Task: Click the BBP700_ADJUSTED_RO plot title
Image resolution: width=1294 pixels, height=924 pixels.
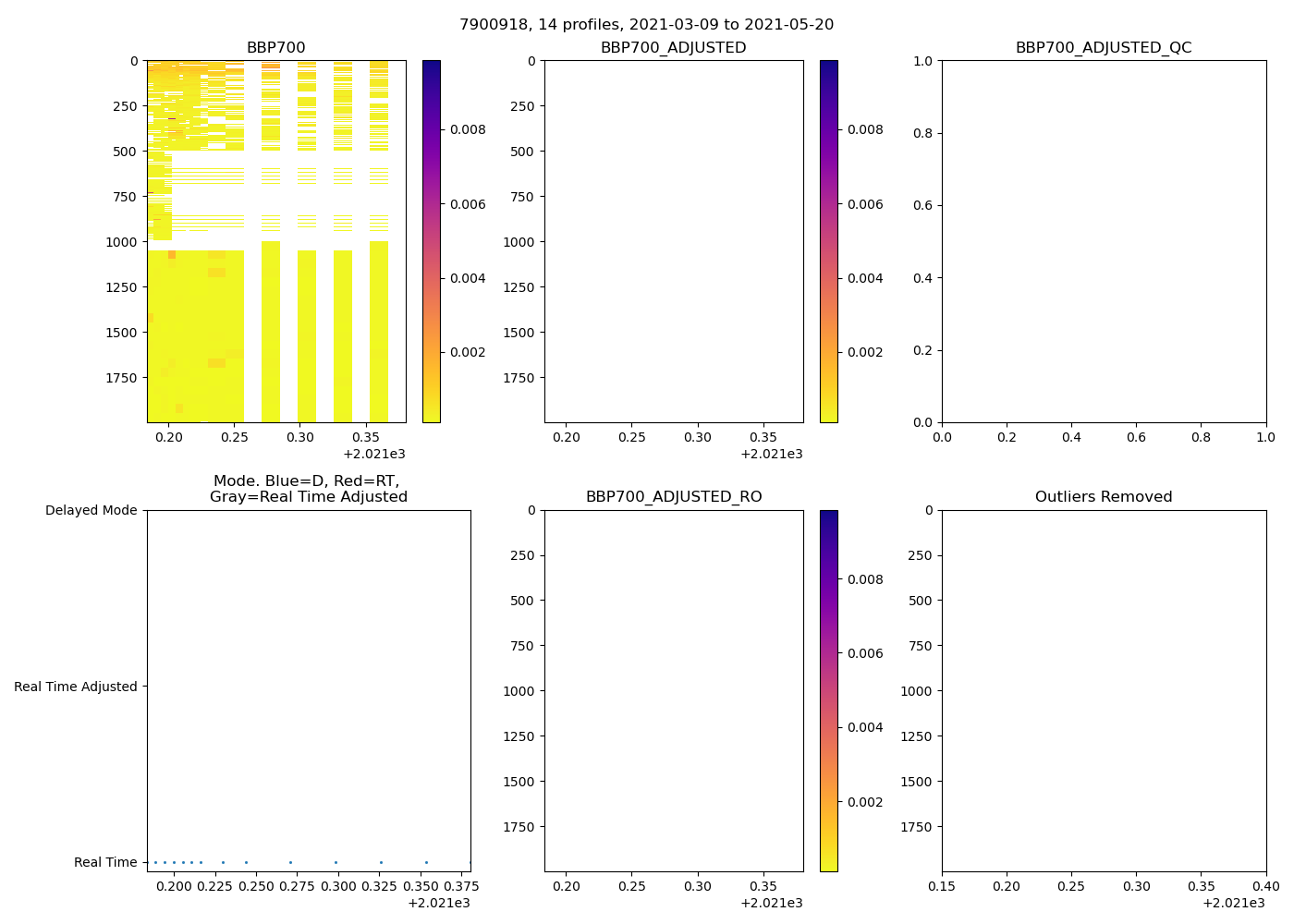Action: tap(673, 497)
